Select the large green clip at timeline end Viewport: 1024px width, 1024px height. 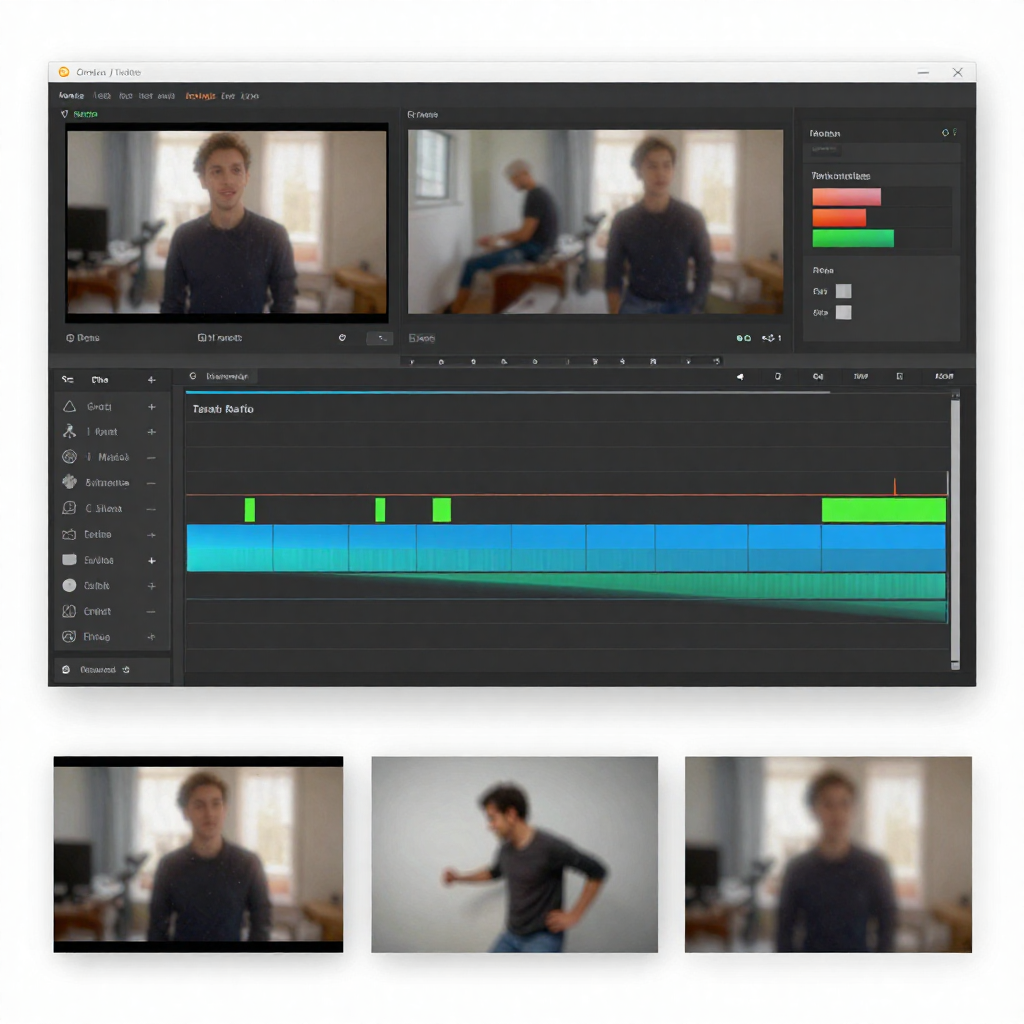[x=883, y=510]
